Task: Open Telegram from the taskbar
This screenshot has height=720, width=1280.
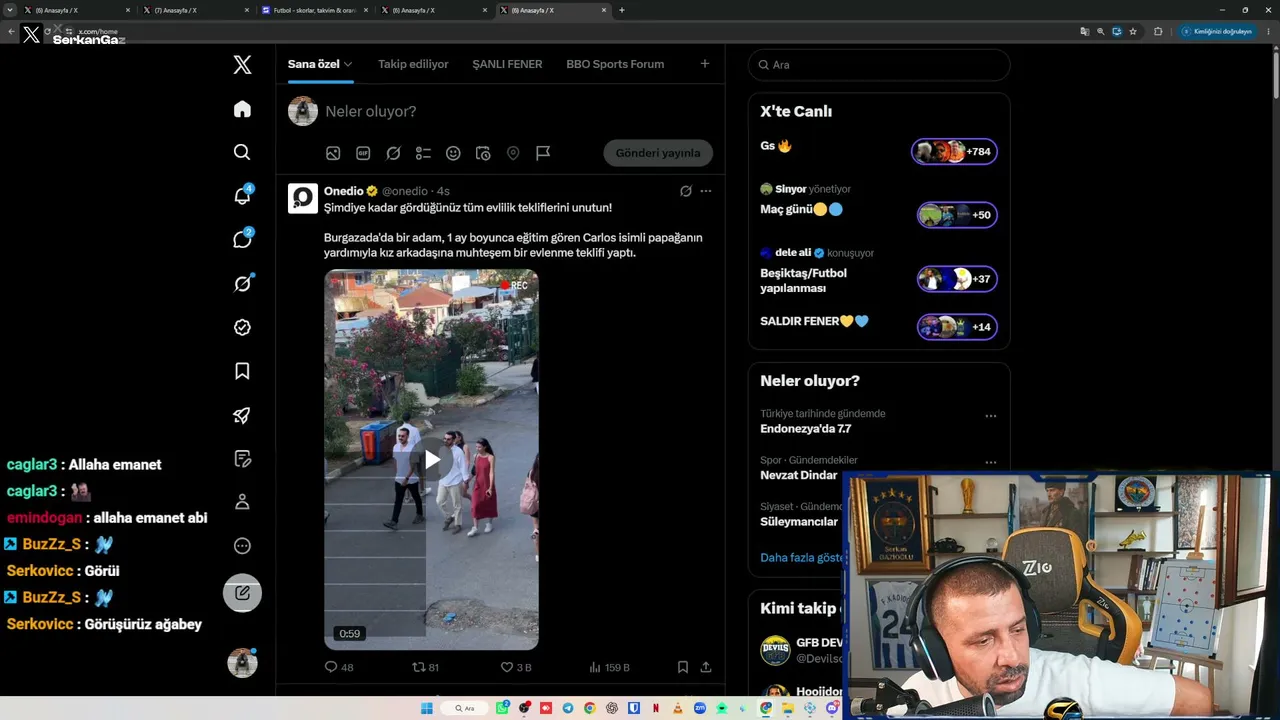Action: 568,708
